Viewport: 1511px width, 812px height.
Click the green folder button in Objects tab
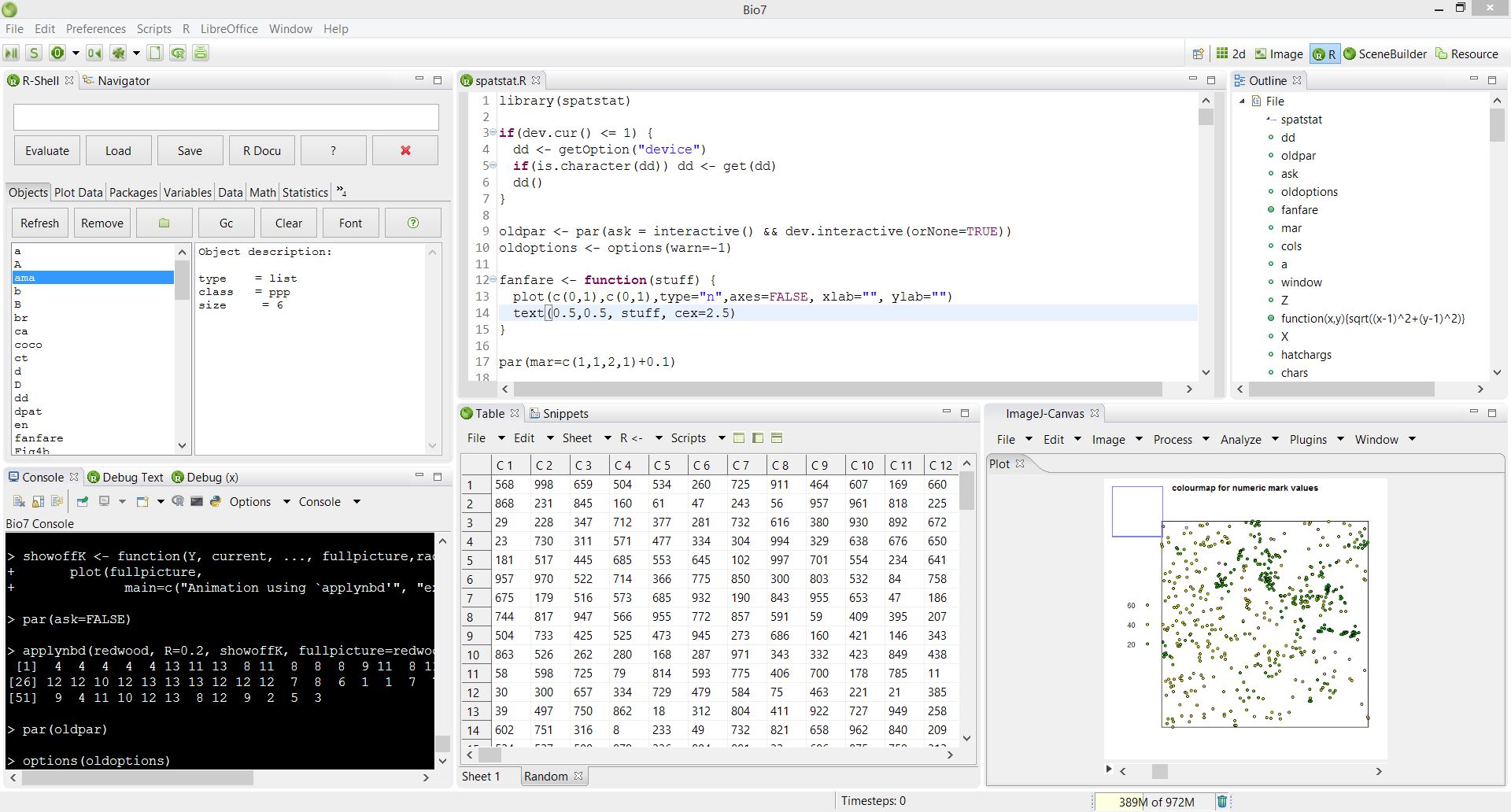tap(164, 223)
